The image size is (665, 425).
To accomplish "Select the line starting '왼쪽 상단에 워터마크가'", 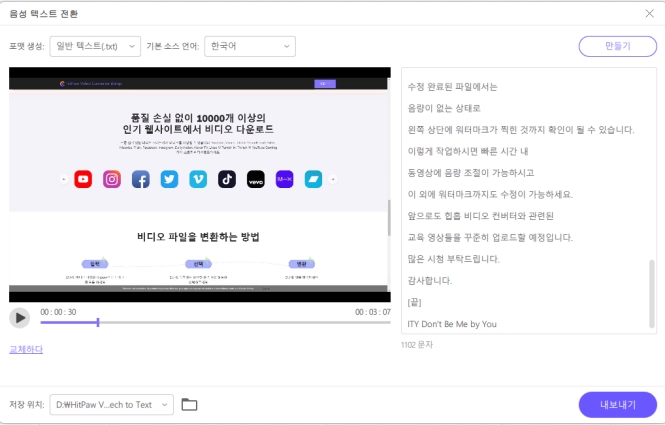I will coord(521,130).
